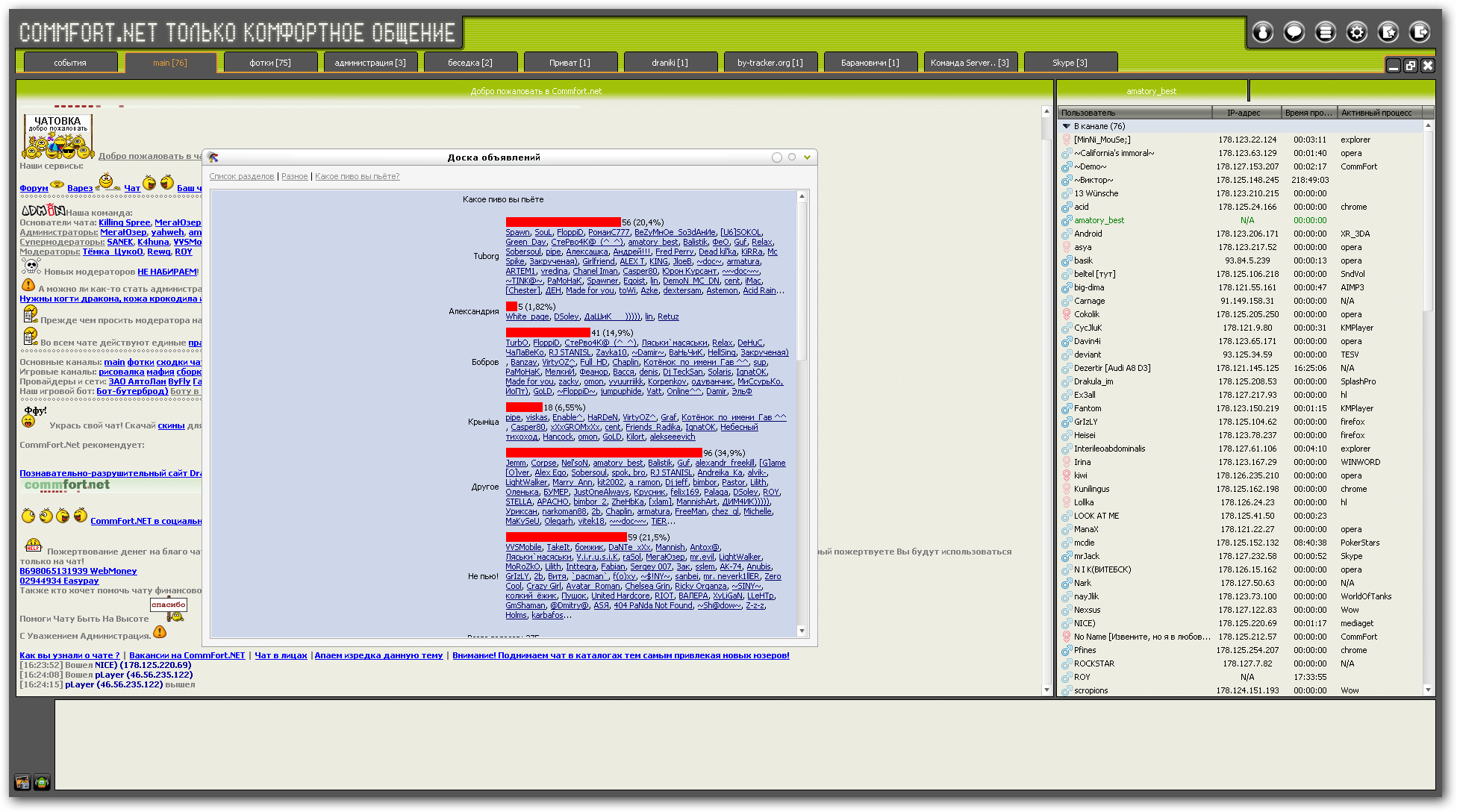
Task: Click inside the message input field
Action: [x=744, y=743]
